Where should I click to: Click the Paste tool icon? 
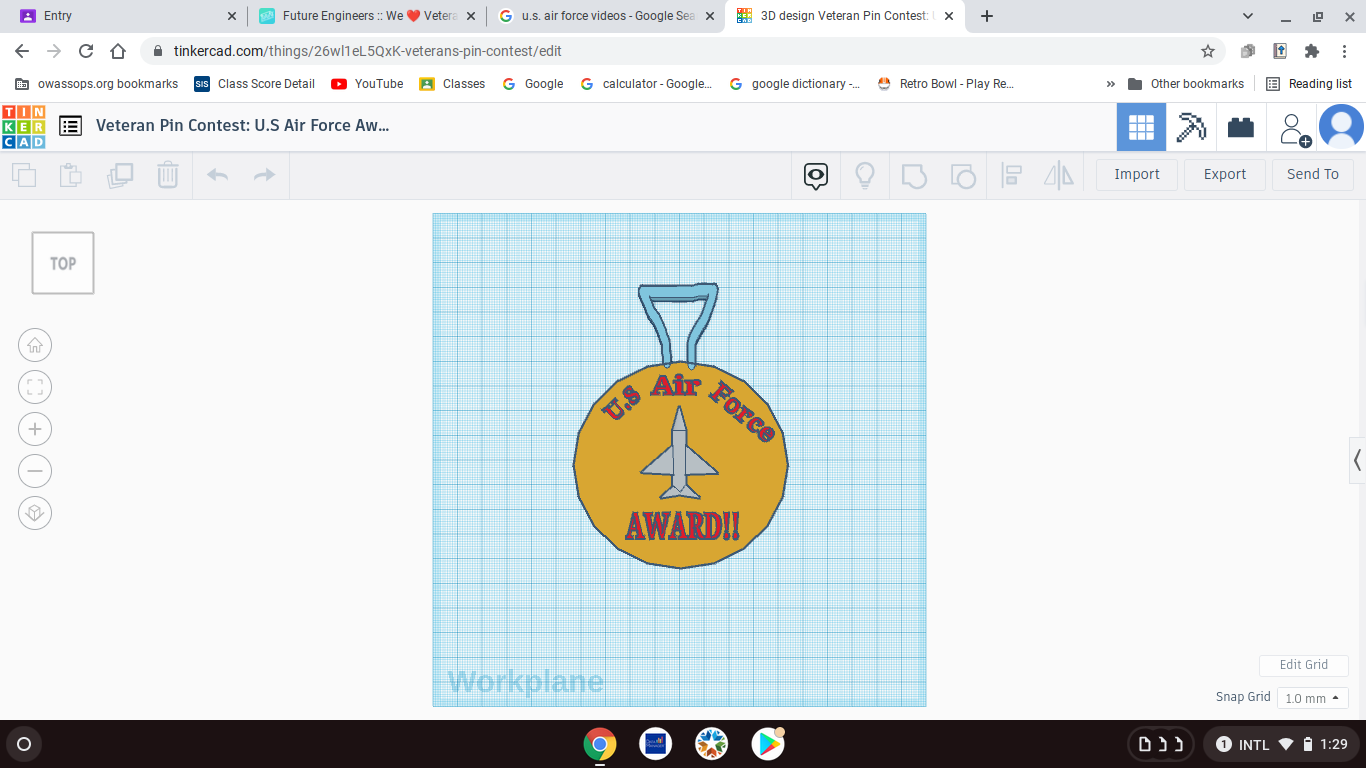point(71,175)
